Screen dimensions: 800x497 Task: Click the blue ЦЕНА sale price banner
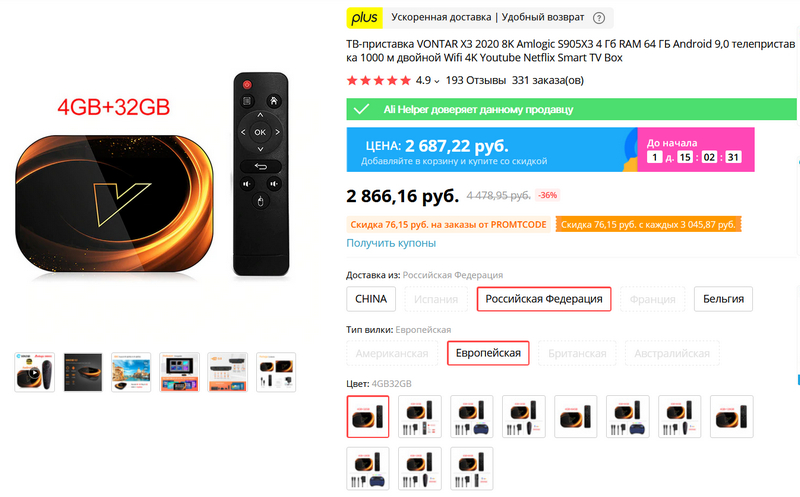(x=492, y=150)
